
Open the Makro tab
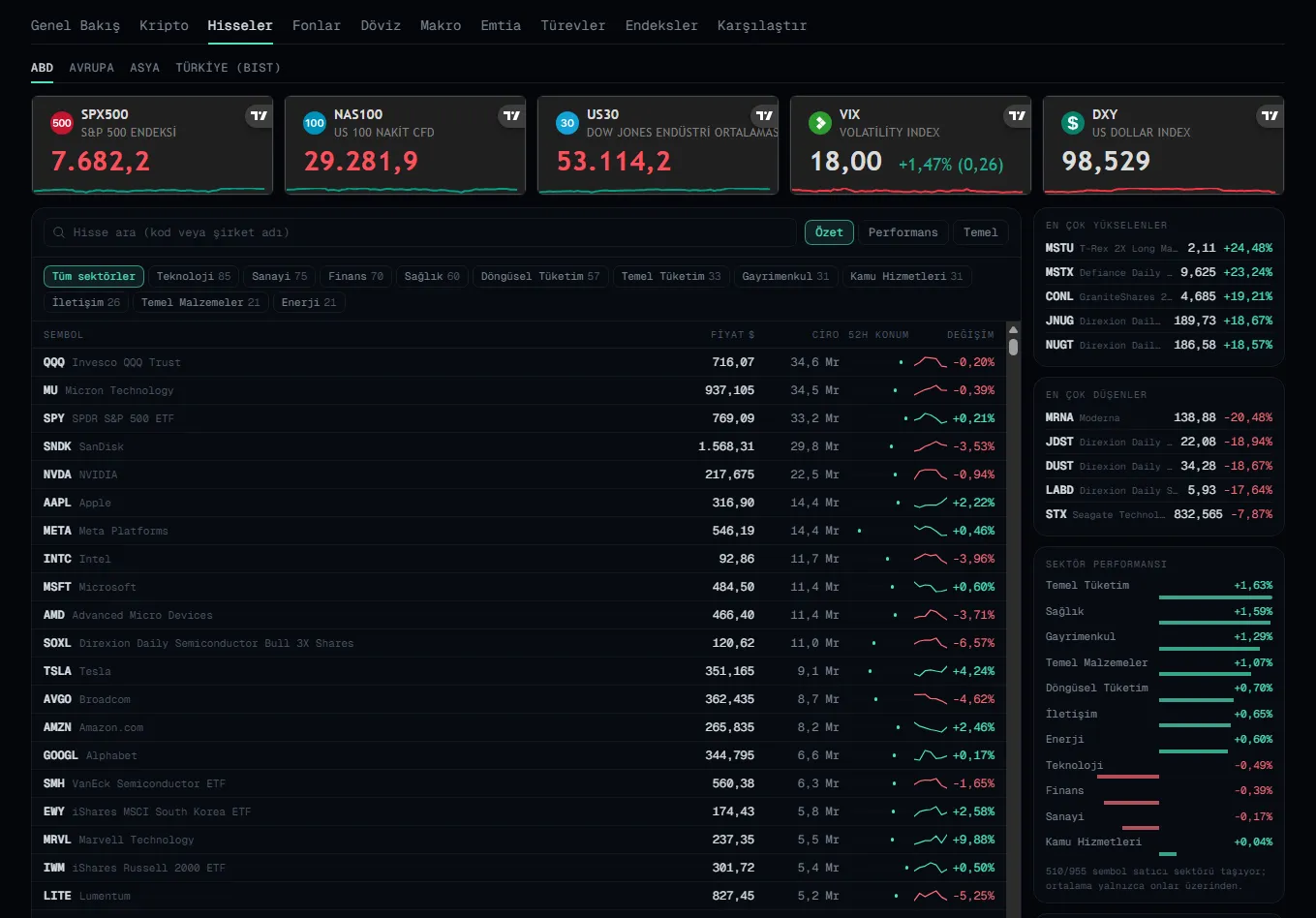tap(441, 25)
